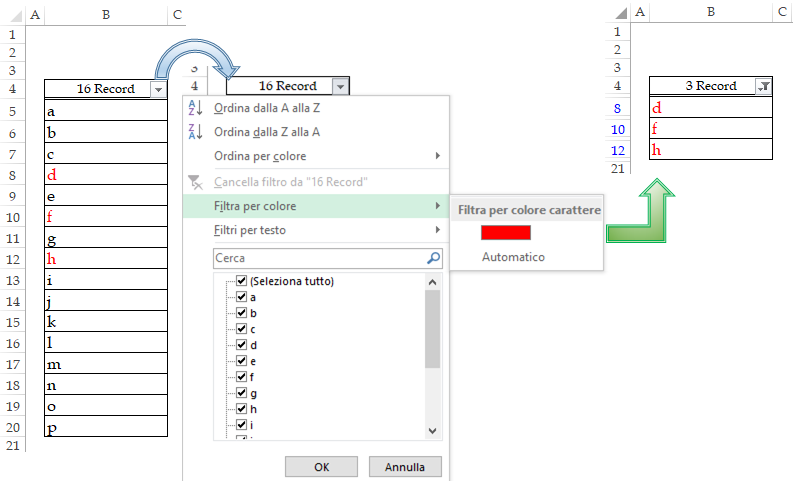
Task: Click cell m in left sheet
Action: pyautogui.click(x=106, y=364)
